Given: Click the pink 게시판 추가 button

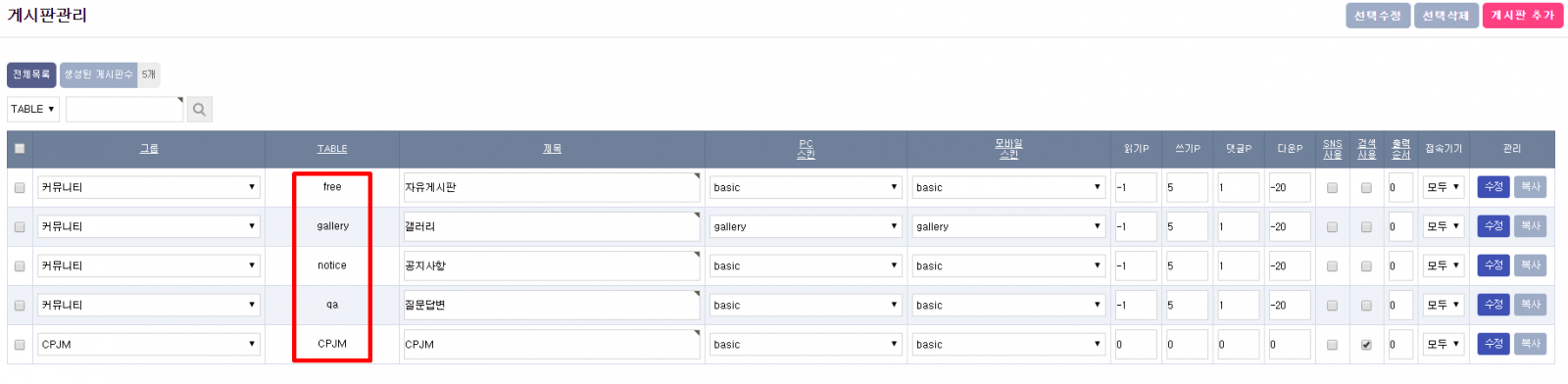Looking at the screenshot, I should [x=1523, y=16].
